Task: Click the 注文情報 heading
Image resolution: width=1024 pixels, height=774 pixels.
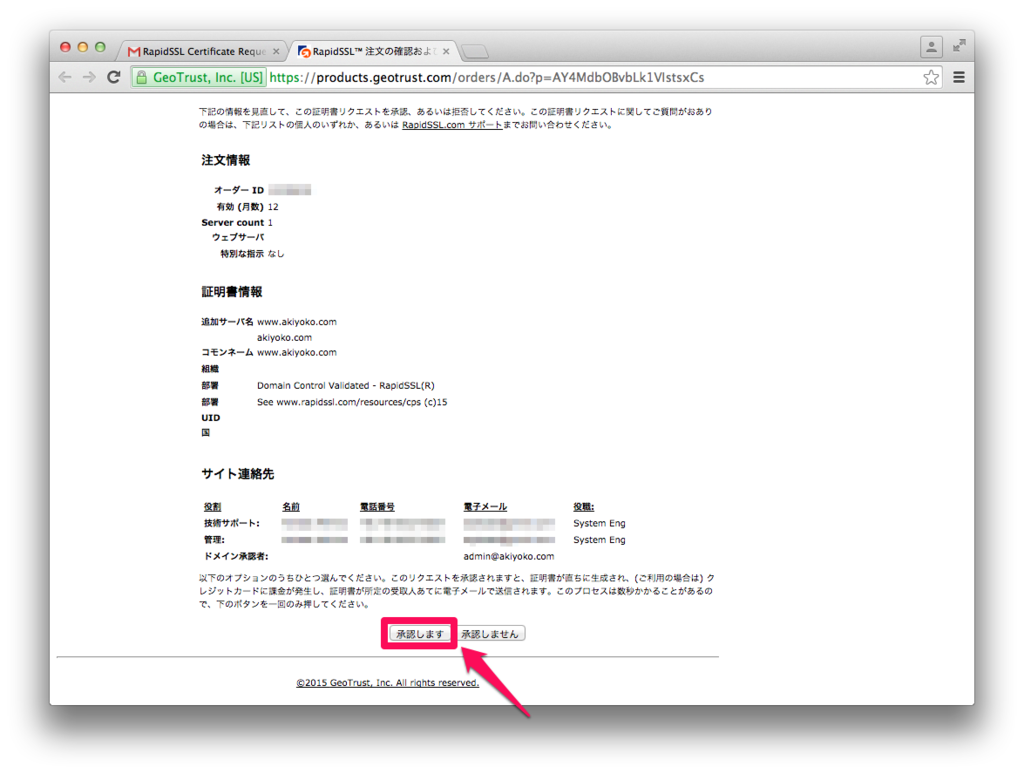Action: tap(226, 160)
